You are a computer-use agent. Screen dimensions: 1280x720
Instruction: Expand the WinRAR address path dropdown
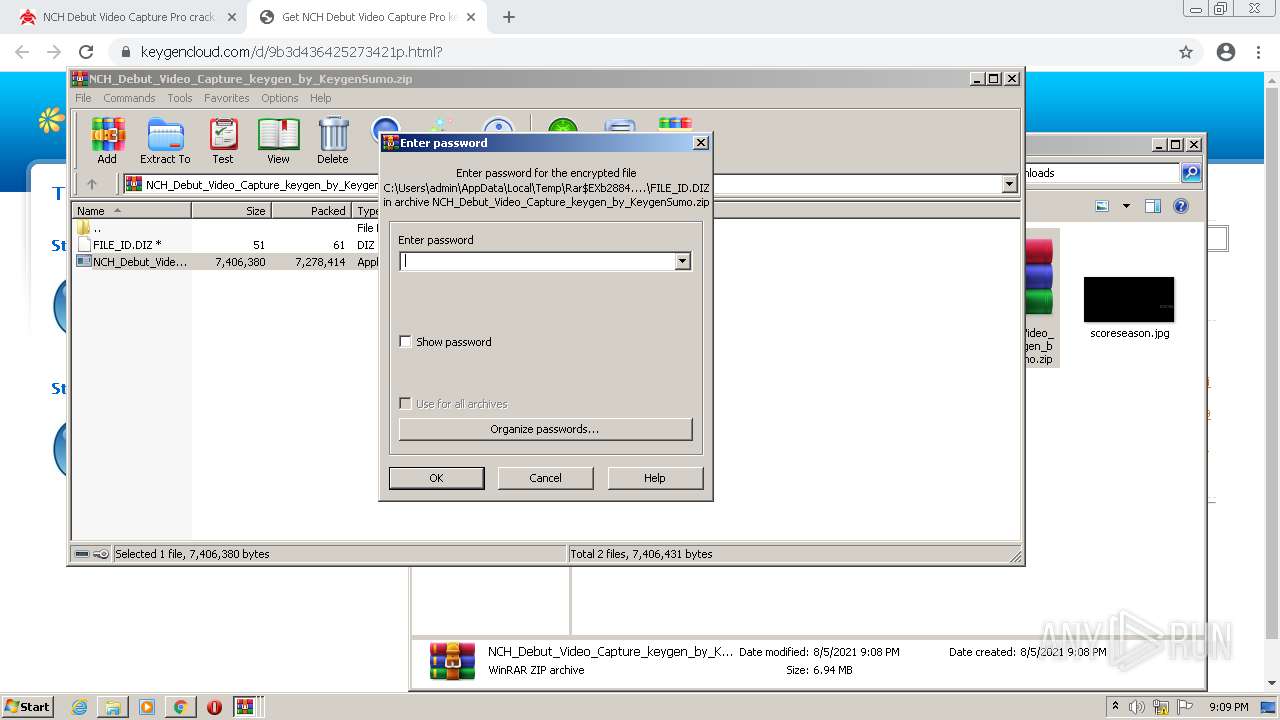(x=1009, y=184)
